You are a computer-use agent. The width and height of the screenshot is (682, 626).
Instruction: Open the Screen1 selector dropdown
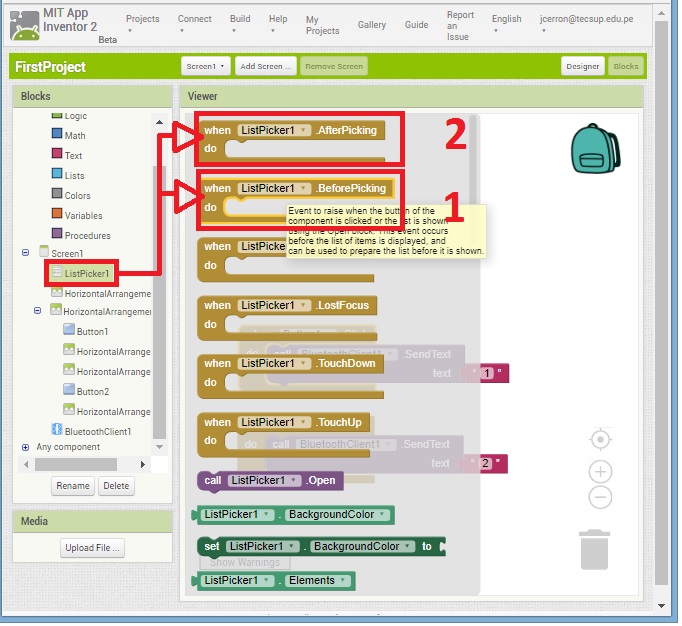pos(205,67)
